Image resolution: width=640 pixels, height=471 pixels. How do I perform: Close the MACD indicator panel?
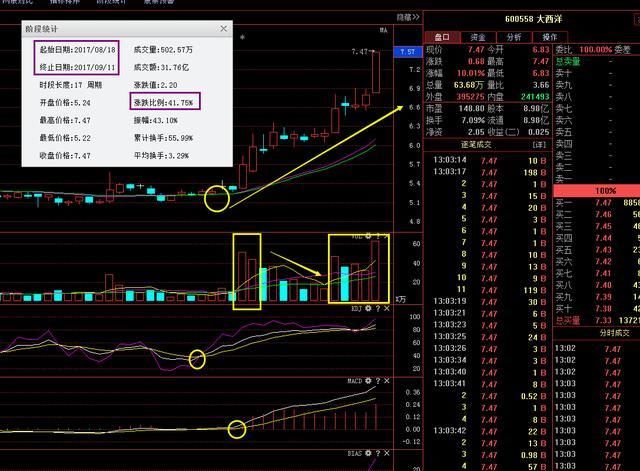386,381
